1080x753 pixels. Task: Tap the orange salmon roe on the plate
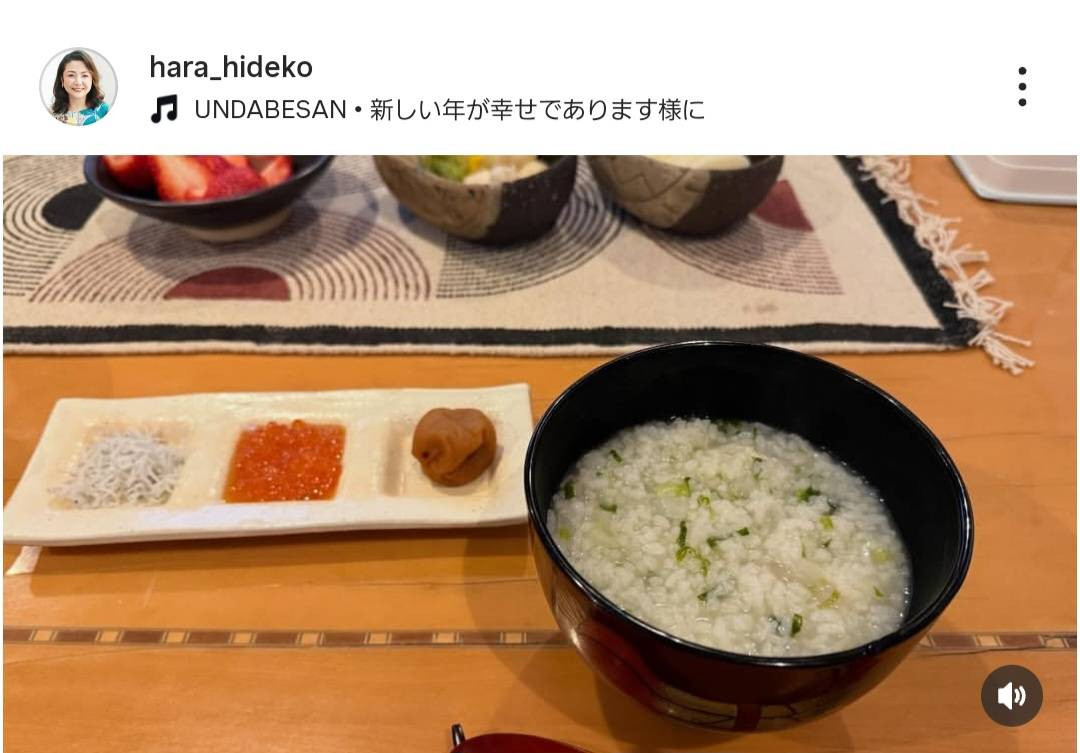[x=285, y=462]
